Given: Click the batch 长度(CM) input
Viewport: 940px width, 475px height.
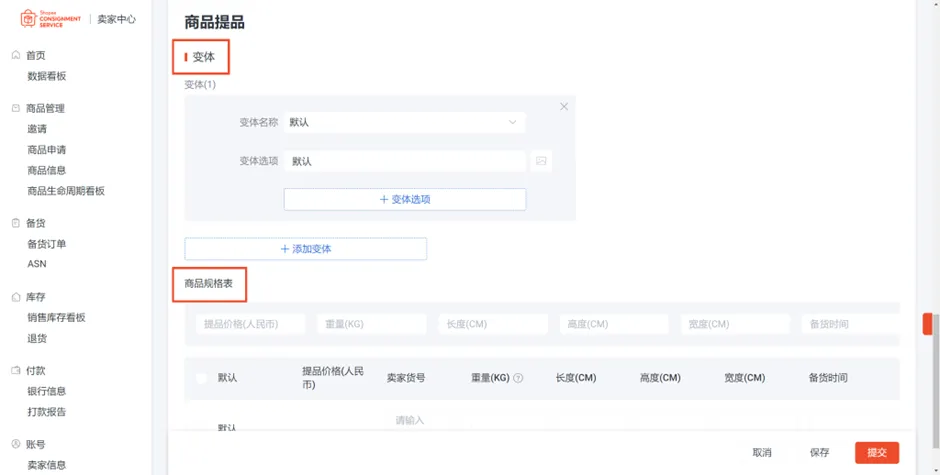Looking at the screenshot, I should [x=493, y=324].
